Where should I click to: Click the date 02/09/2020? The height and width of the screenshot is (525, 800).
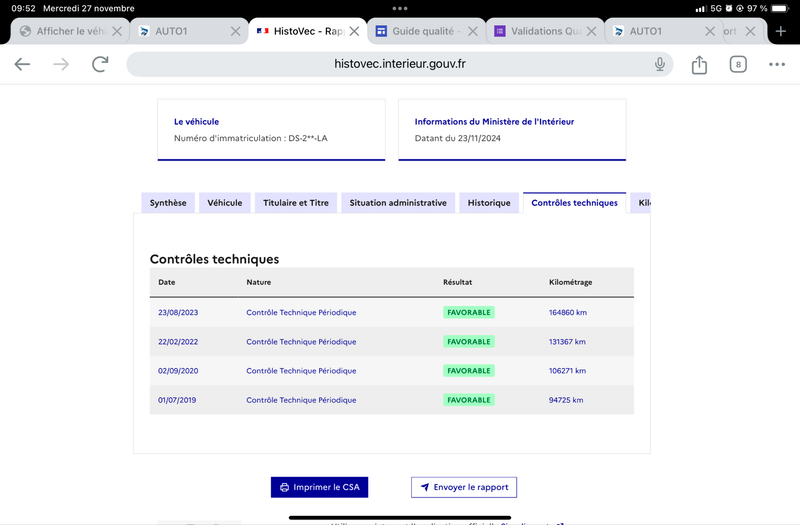tap(178, 371)
